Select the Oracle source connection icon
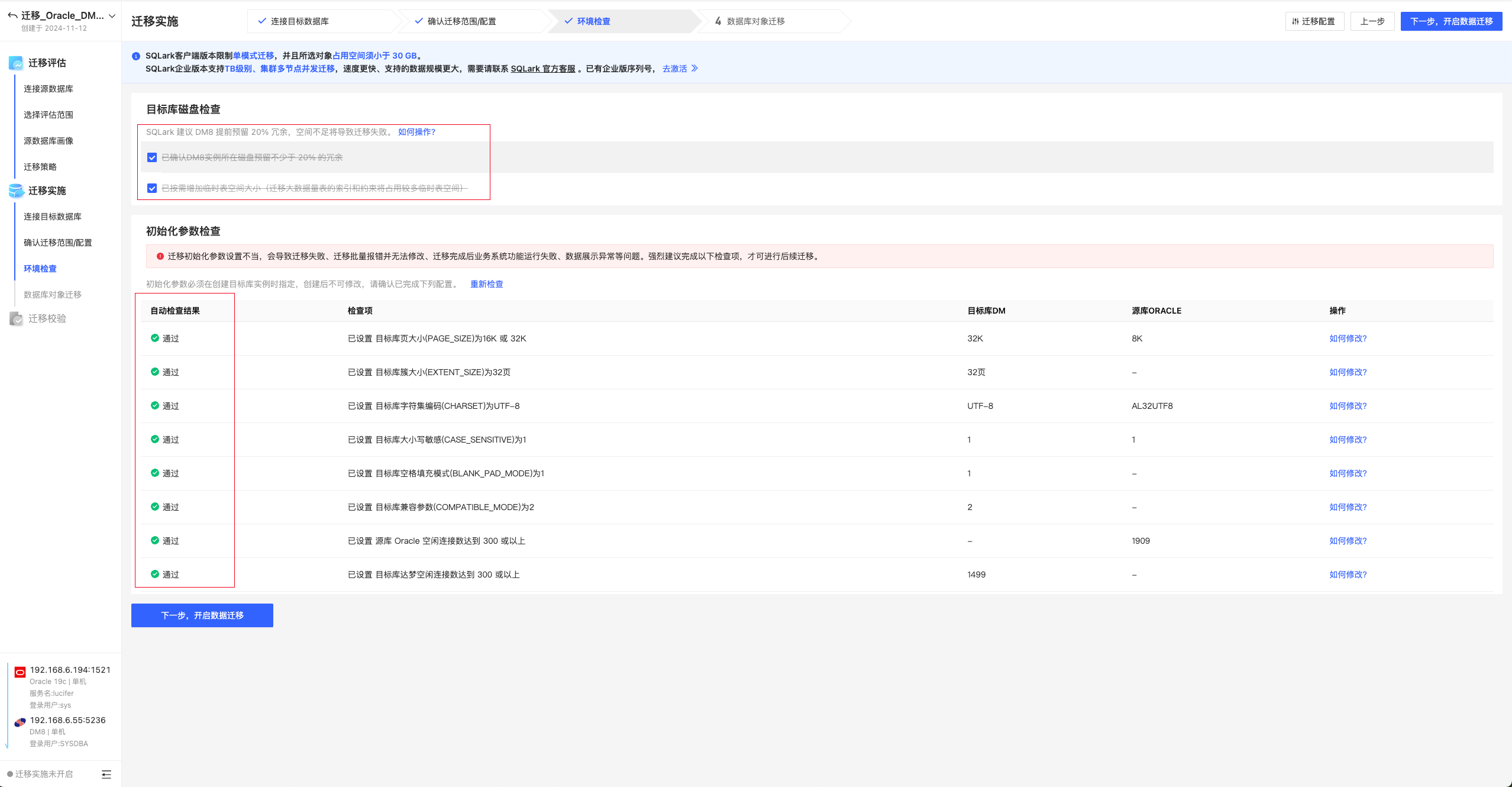The width and height of the screenshot is (1512, 787). (x=19, y=672)
